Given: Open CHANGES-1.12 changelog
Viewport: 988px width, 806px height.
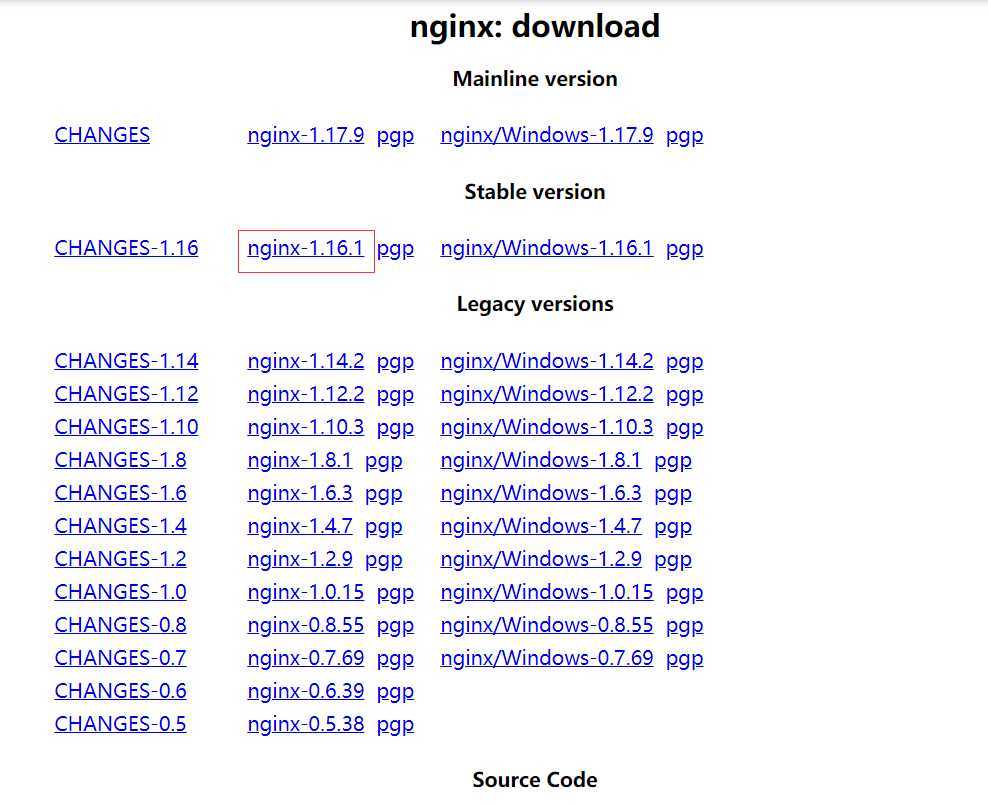Looking at the screenshot, I should [126, 393].
